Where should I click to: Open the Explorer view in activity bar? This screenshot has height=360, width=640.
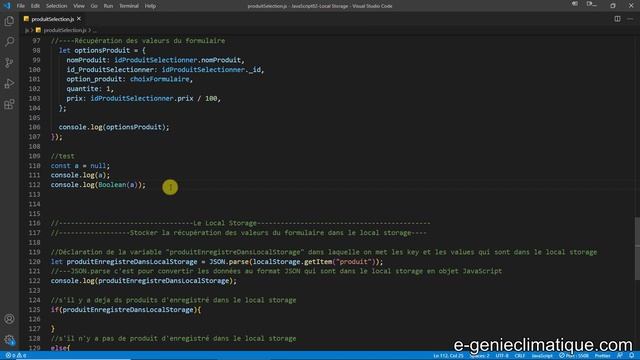tap(9, 21)
